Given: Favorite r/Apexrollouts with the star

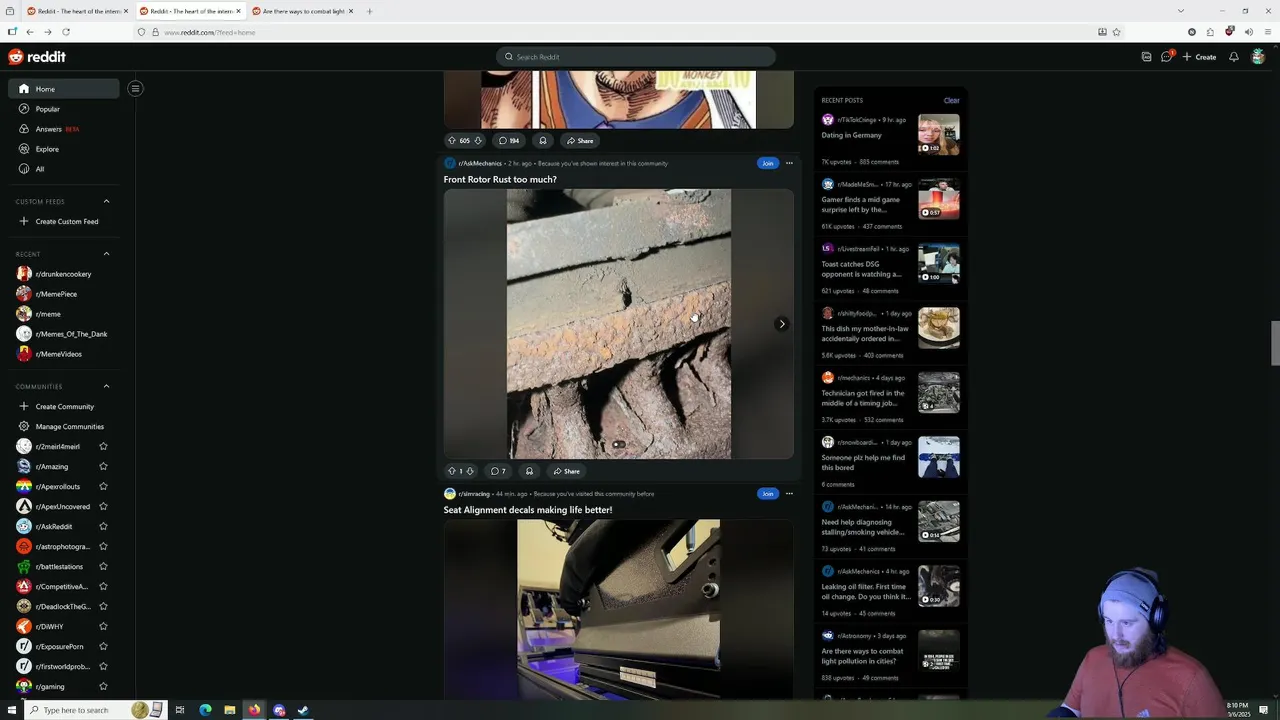Looking at the screenshot, I should 103,487.
